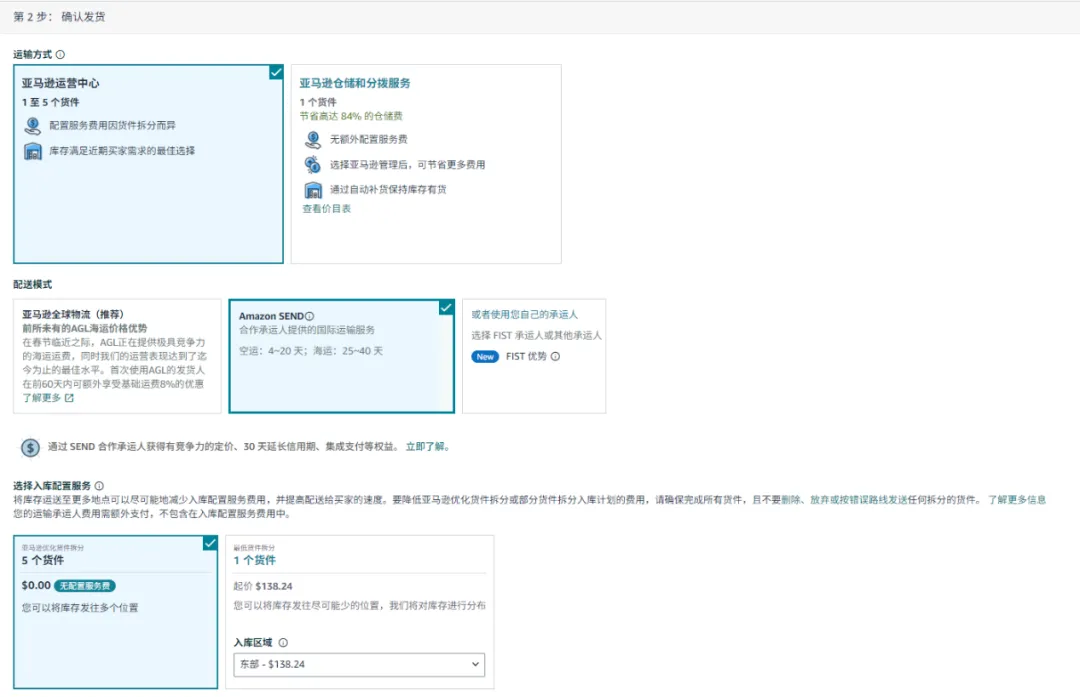The image size is (1080, 697).
Task: Click the FIST 优势 info icon
Action: (x=556, y=357)
